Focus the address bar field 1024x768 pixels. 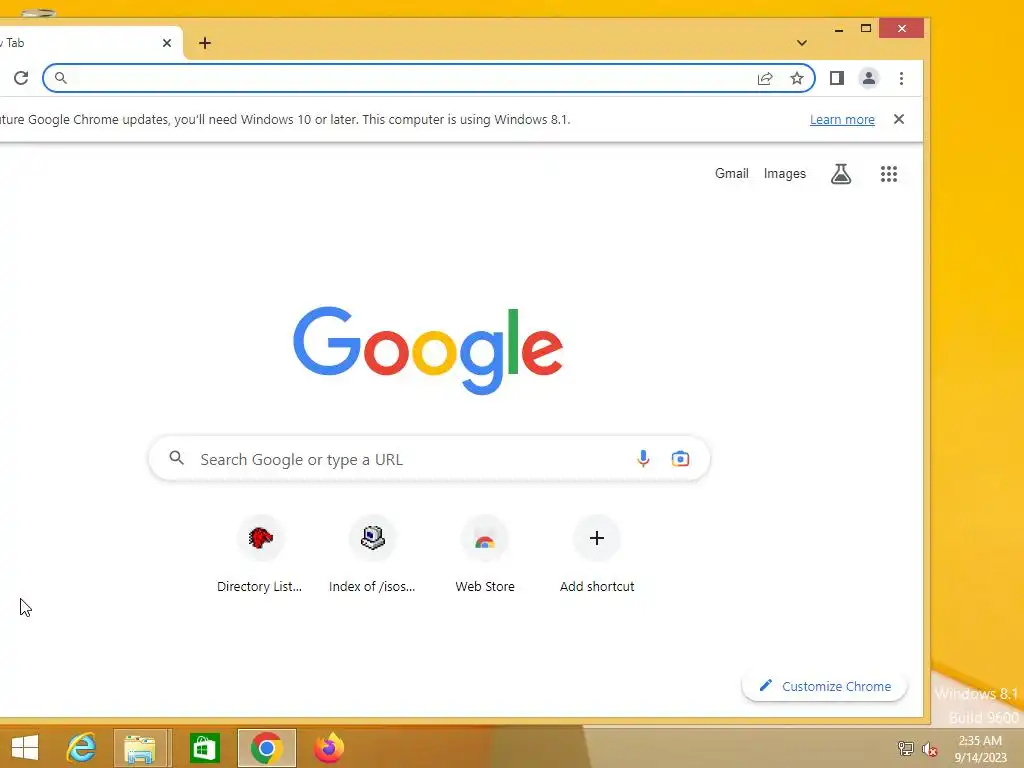[x=428, y=78]
